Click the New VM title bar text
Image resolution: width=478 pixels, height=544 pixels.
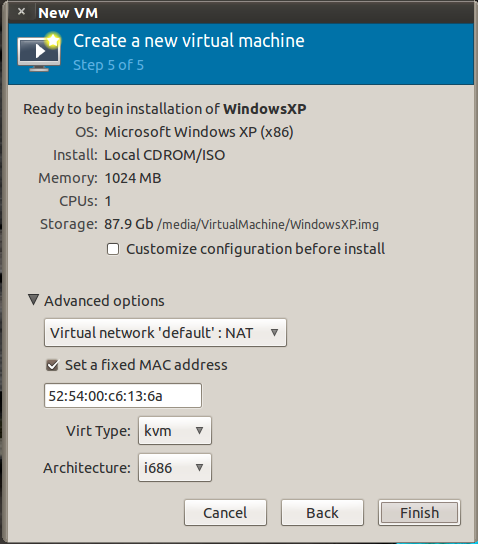tap(68, 13)
